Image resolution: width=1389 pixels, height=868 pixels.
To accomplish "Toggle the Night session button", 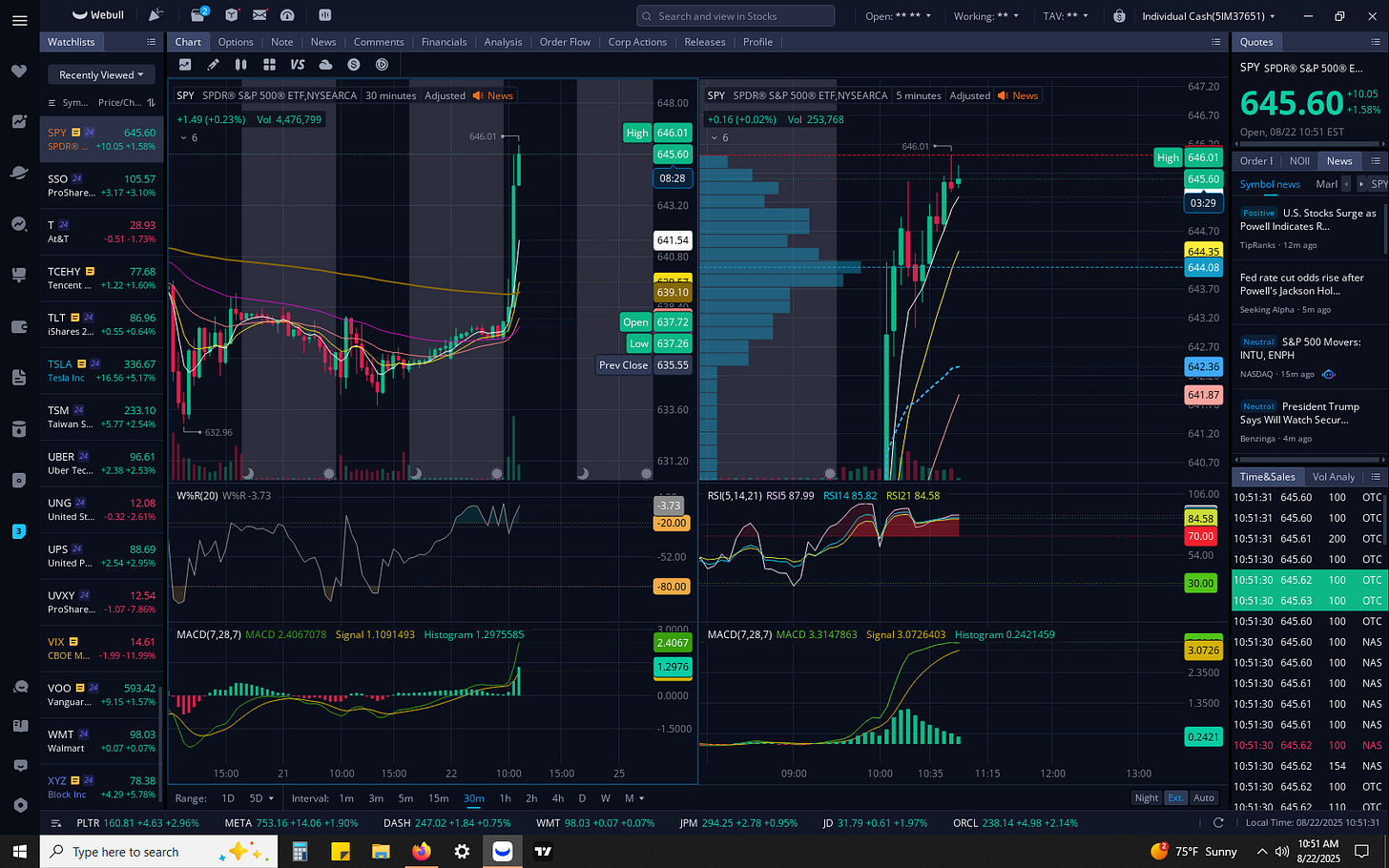I will coord(1147,797).
